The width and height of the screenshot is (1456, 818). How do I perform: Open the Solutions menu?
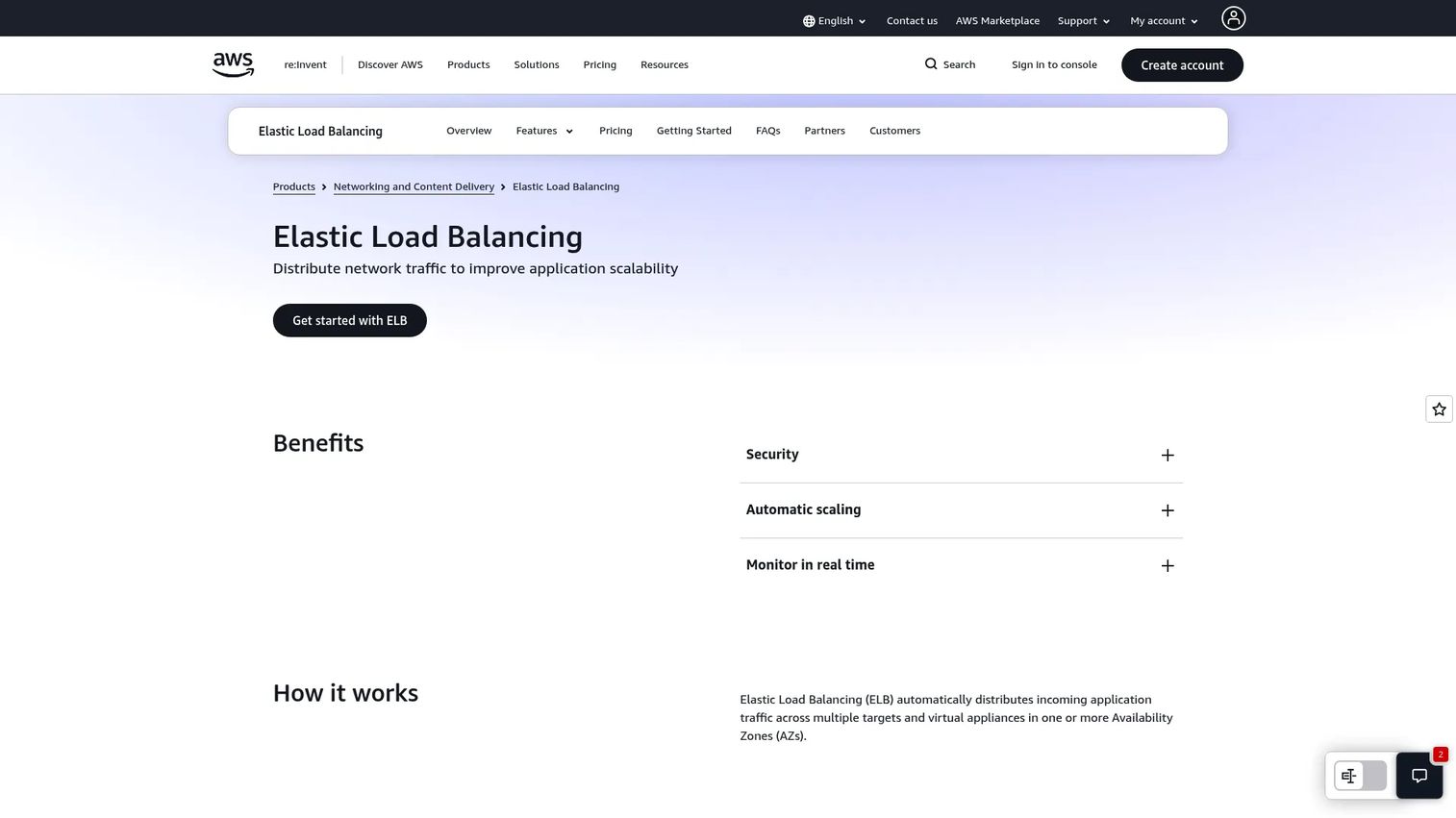click(537, 65)
